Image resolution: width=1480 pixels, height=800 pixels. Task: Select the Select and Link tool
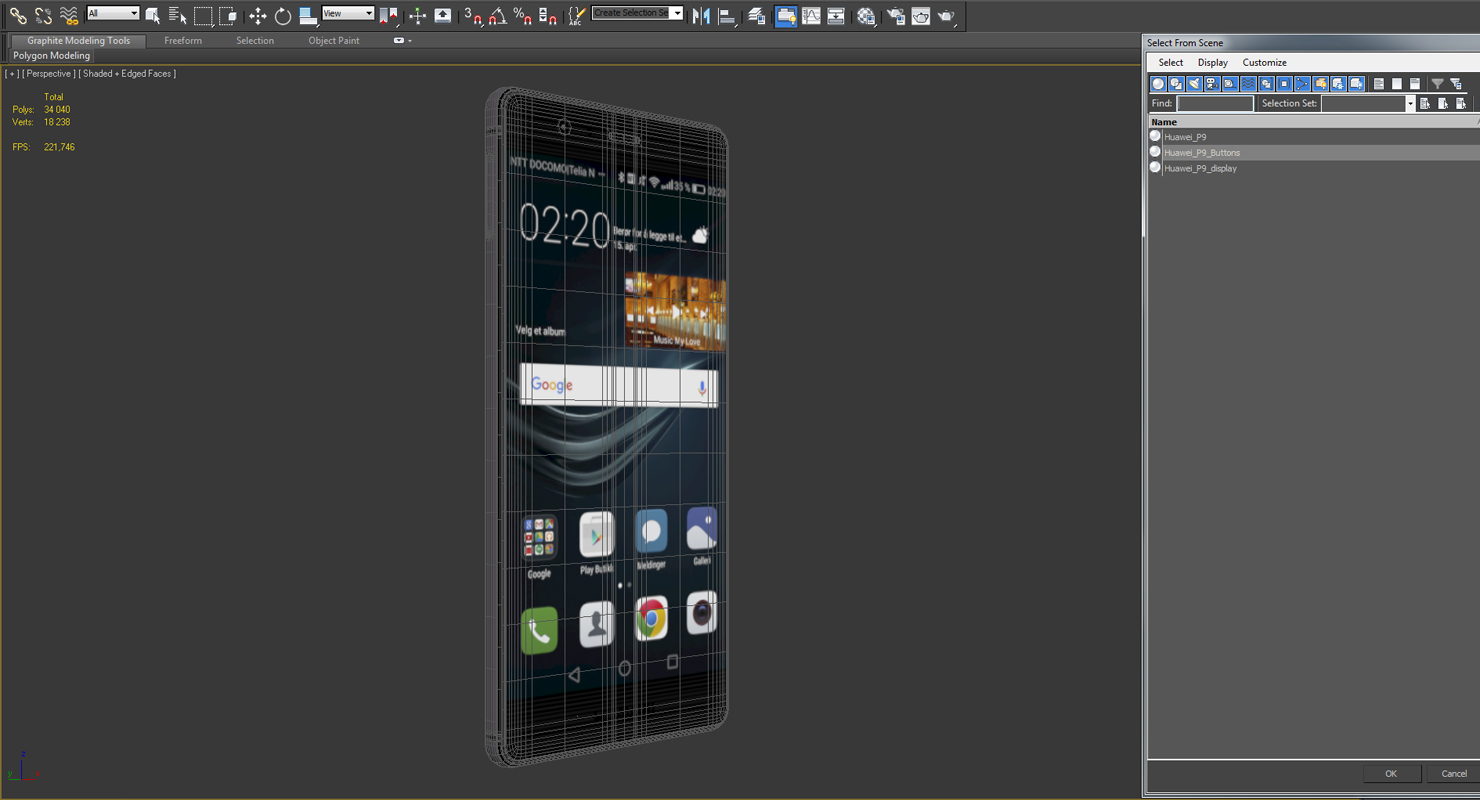(18, 15)
